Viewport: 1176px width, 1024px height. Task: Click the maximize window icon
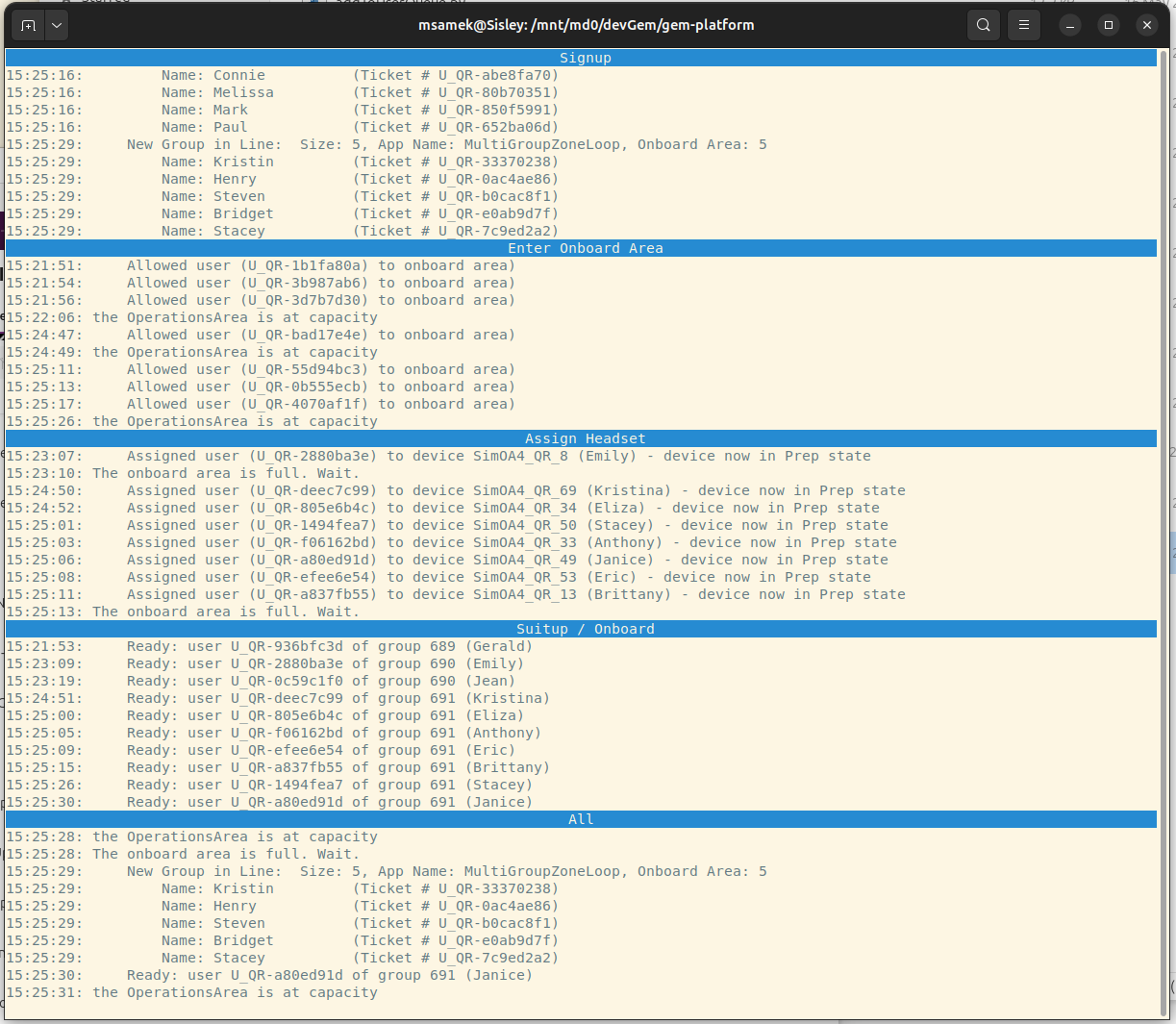coord(1108,24)
